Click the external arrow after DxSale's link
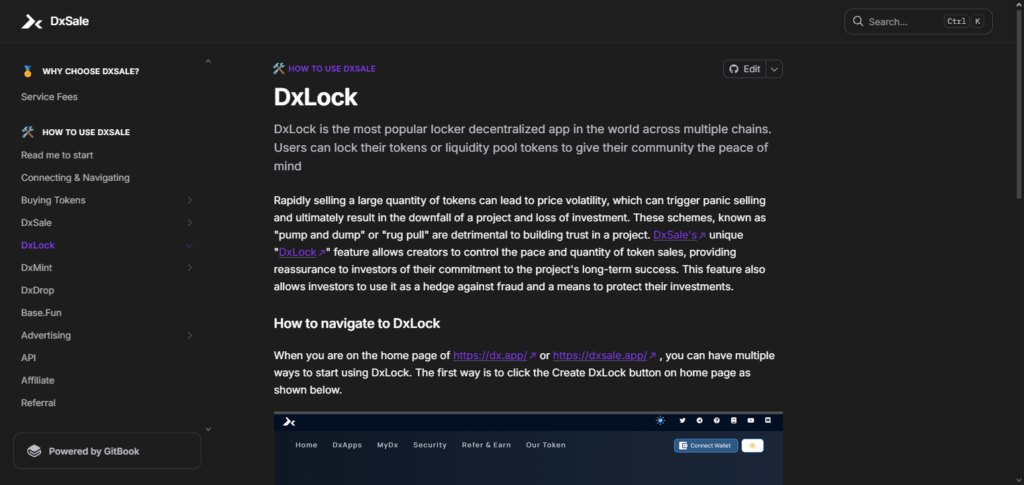The height and width of the screenshot is (485, 1024). click(702, 235)
